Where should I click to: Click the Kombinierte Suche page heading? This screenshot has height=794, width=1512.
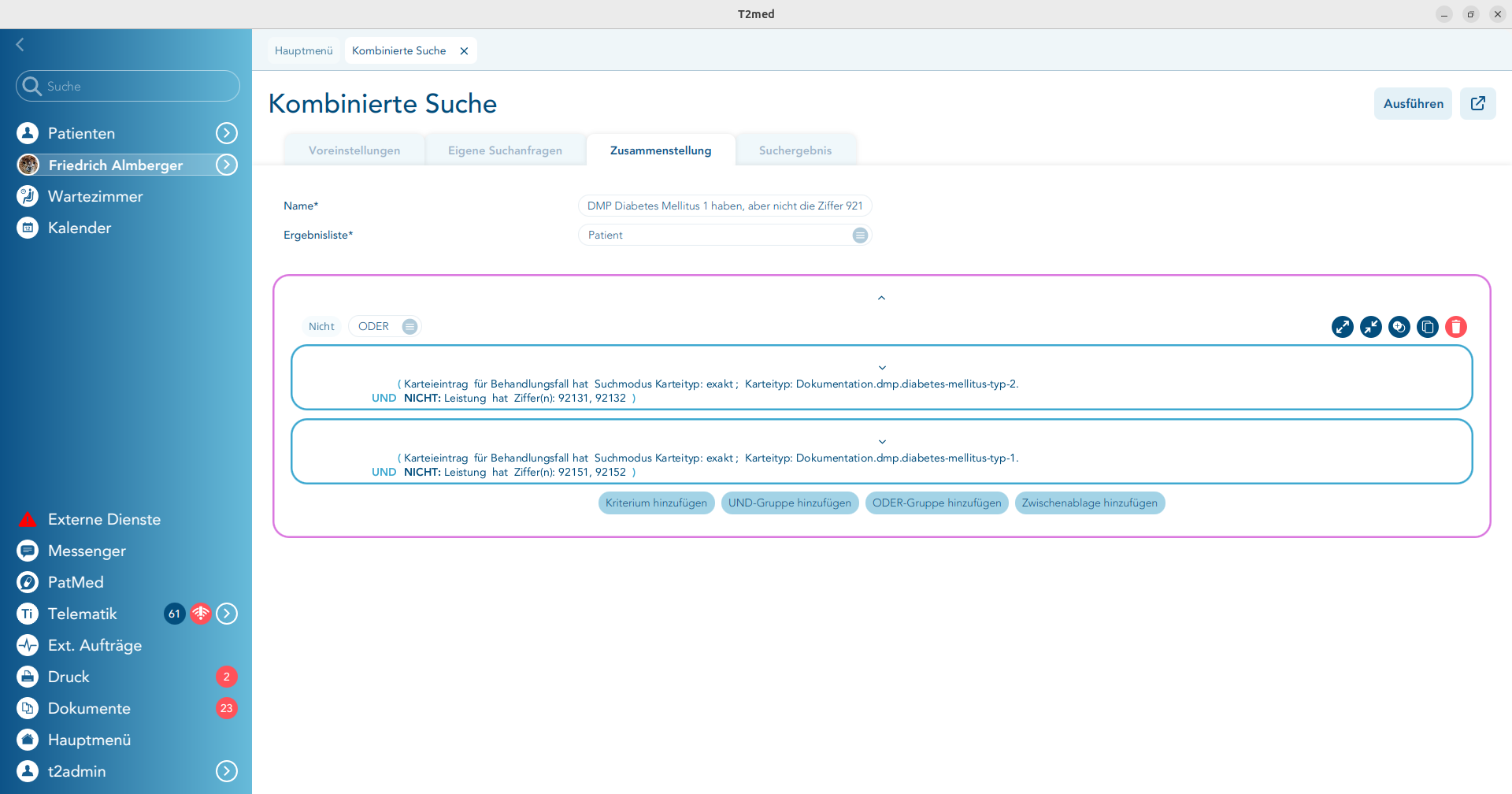pyautogui.click(x=383, y=103)
